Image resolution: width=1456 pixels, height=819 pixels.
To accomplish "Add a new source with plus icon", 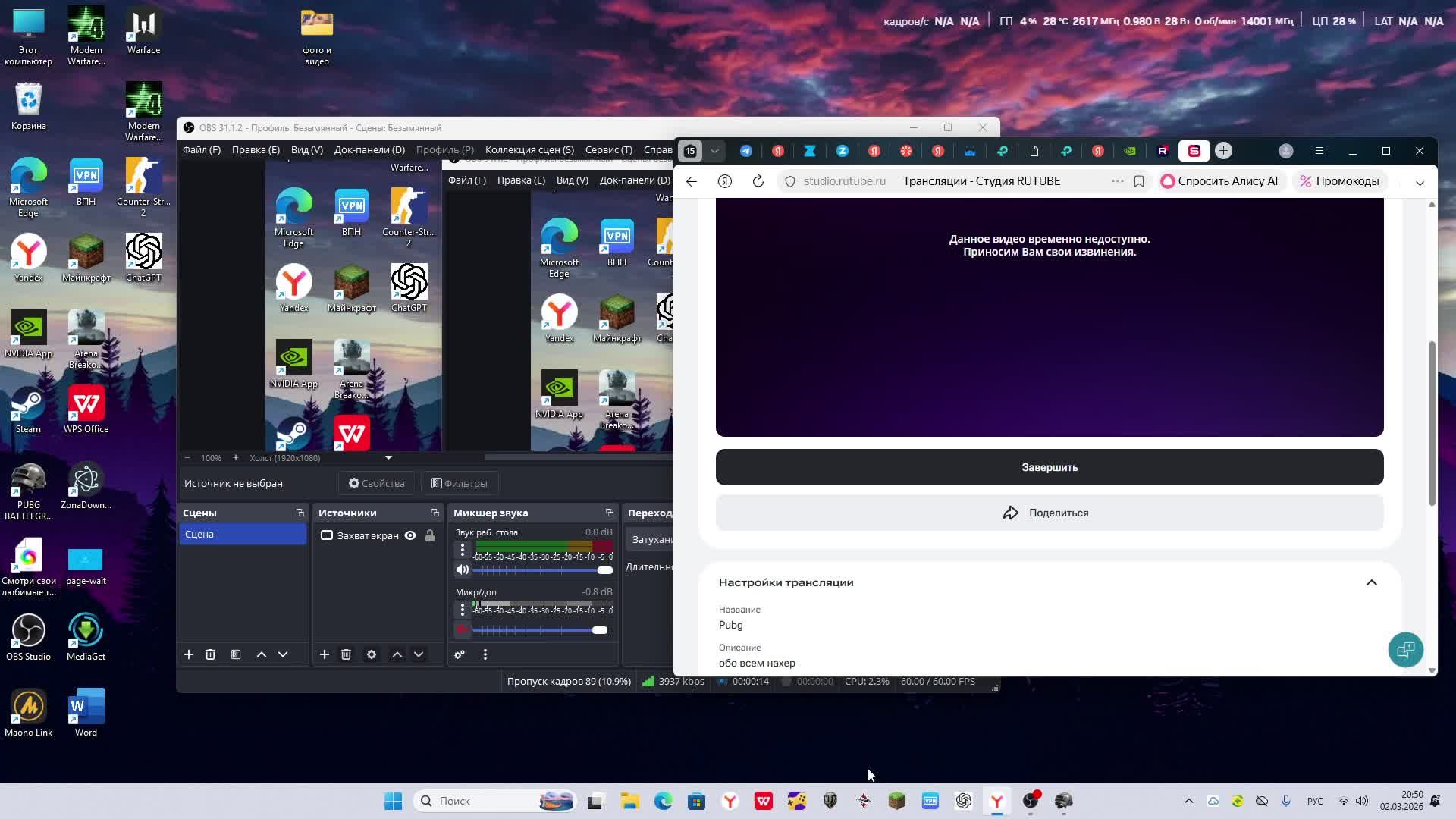I will tap(324, 654).
